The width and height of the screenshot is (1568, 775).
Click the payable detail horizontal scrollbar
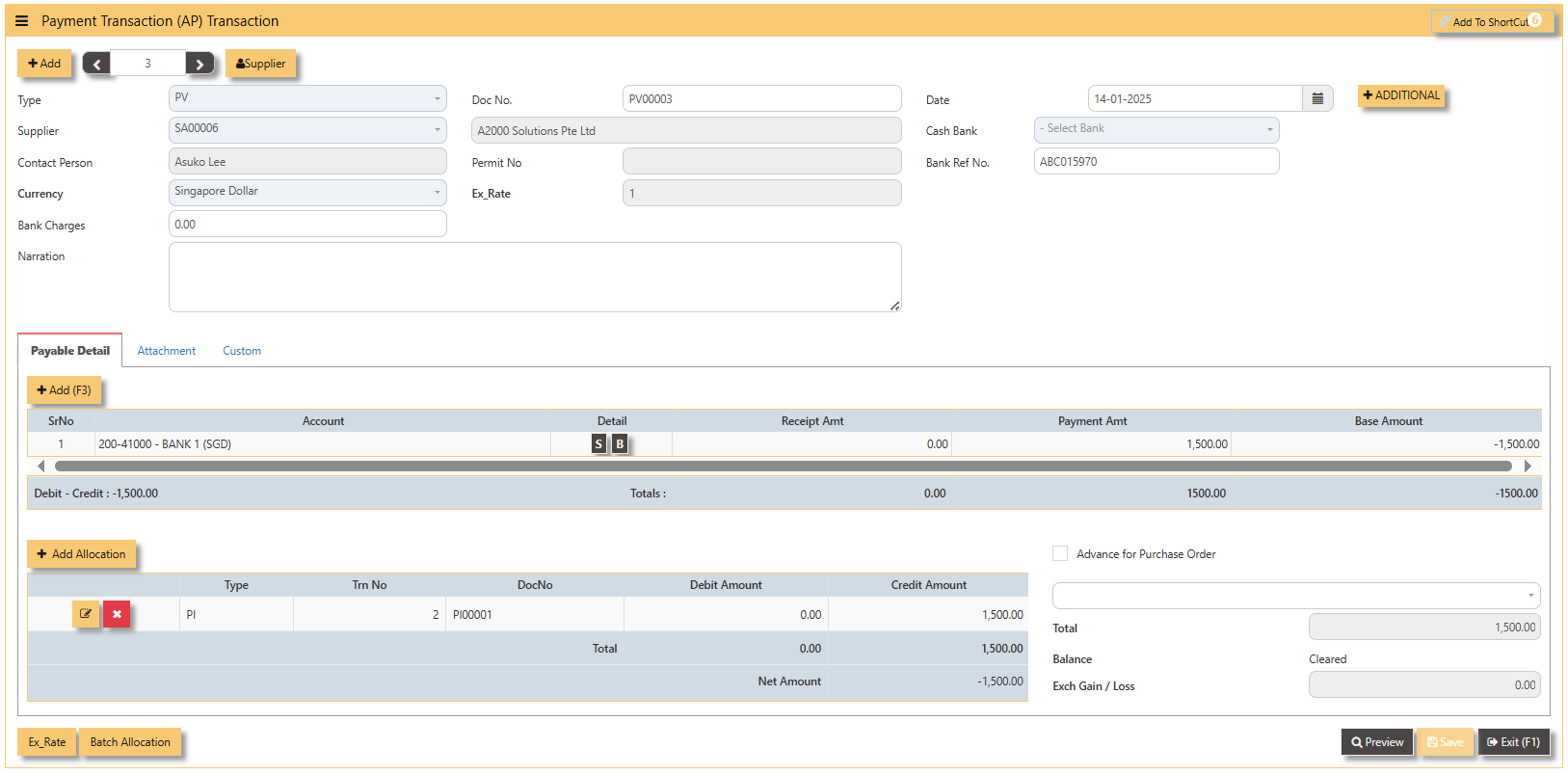coord(783,467)
